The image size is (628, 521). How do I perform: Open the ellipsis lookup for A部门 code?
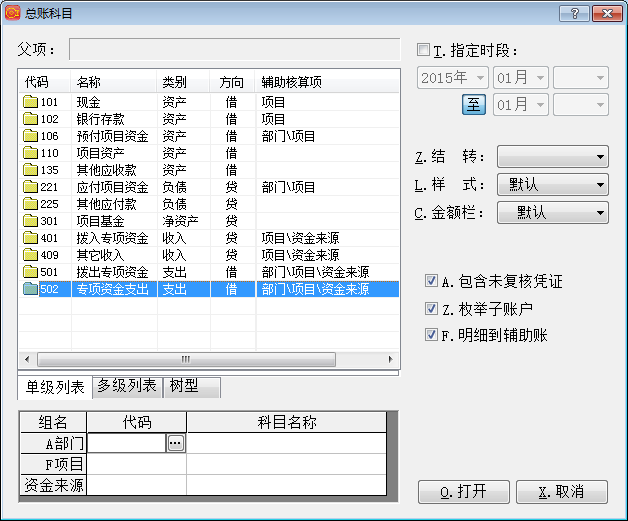tap(175, 443)
